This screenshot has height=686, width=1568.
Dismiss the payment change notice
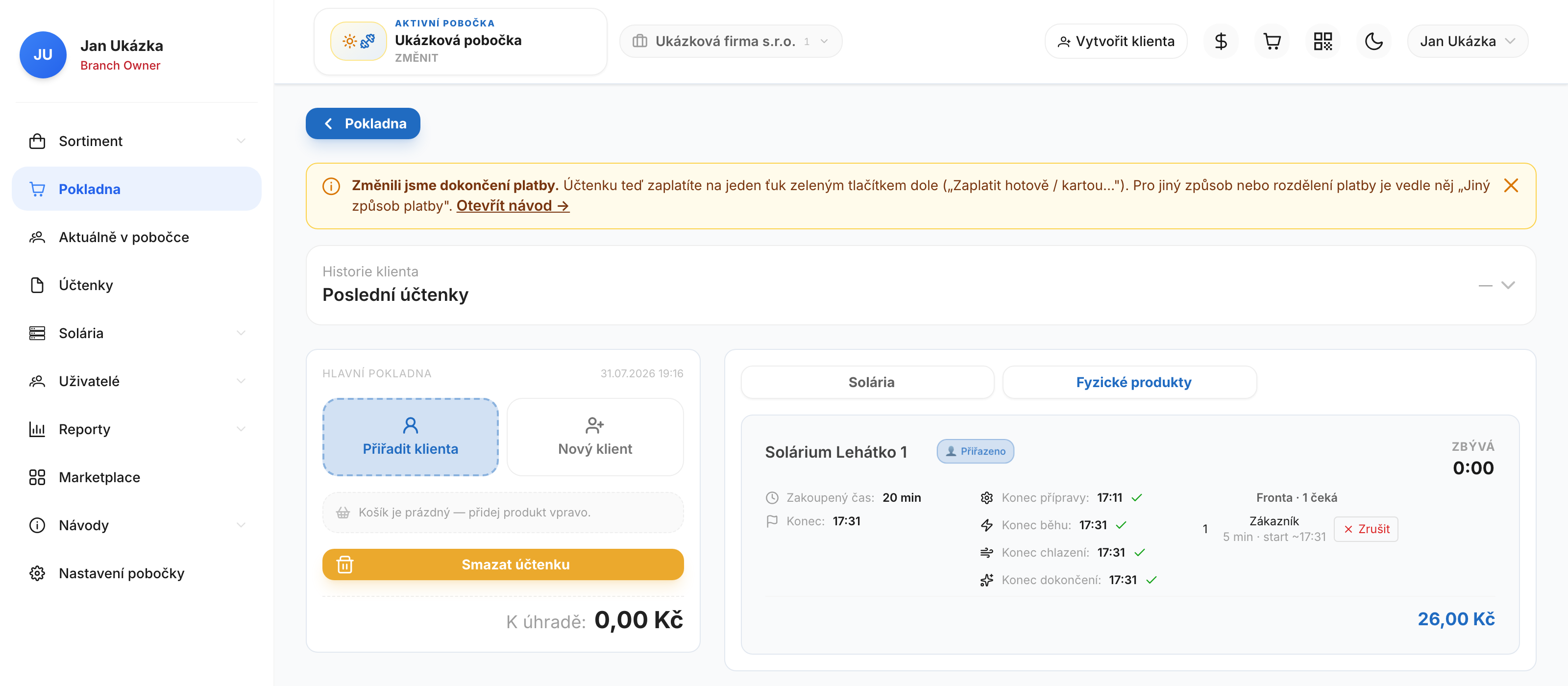(x=1511, y=185)
